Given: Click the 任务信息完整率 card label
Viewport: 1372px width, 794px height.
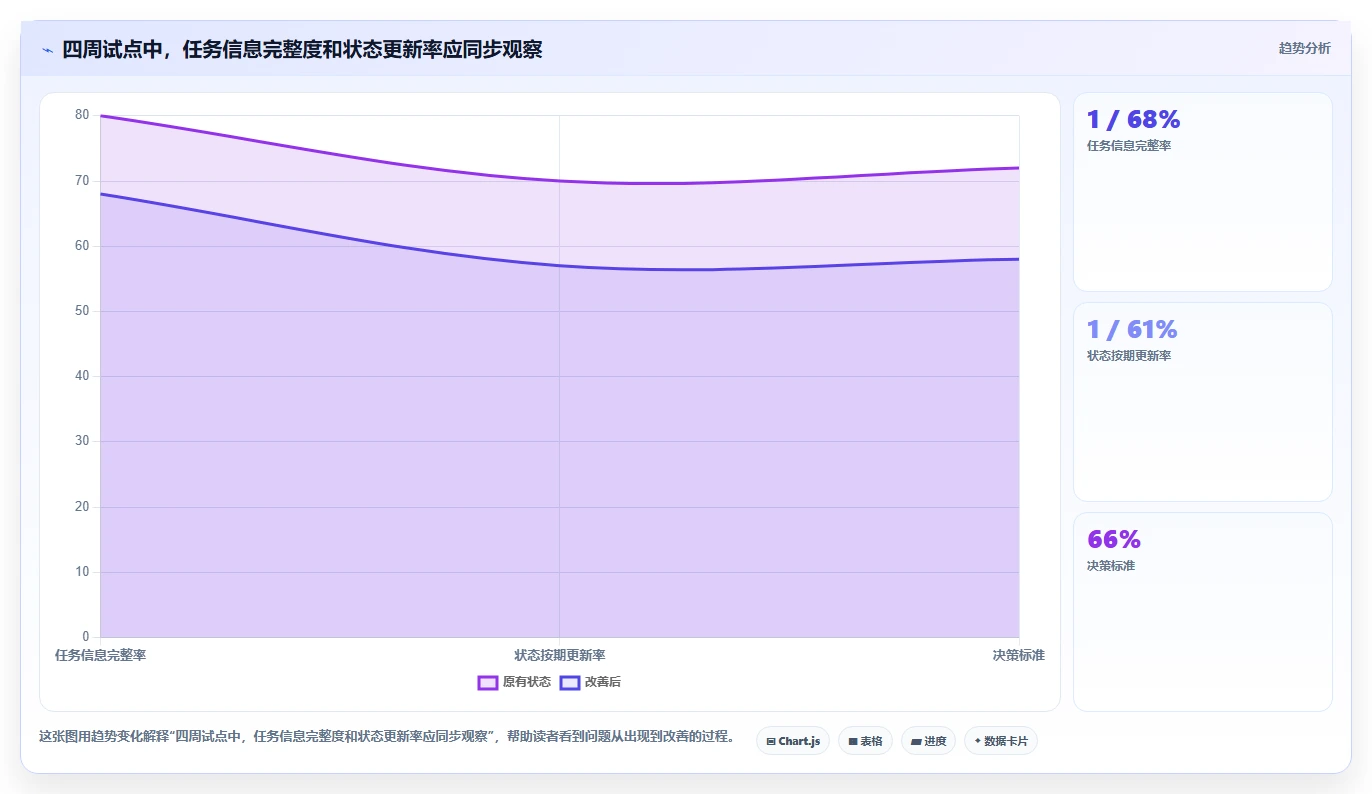Looking at the screenshot, I should (1129, 146).
